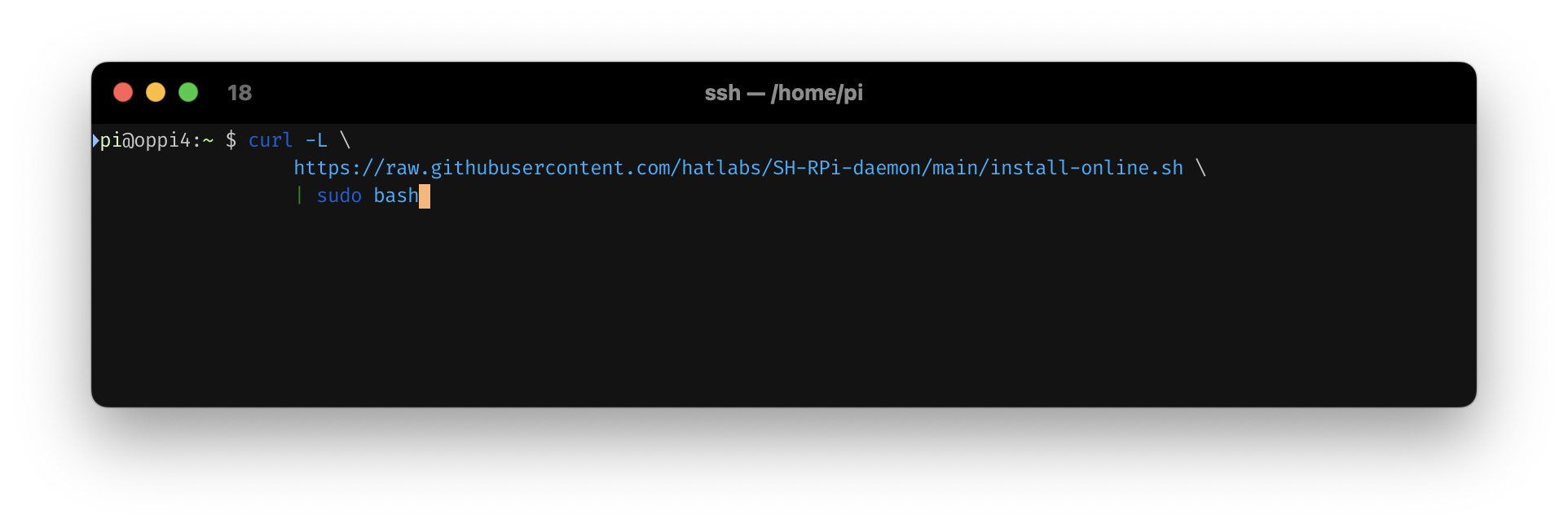This screenshot has width=1568, height=528.
Task: Click the prompt marker arrow before pi@oppi4
Action: pos(95,141)
